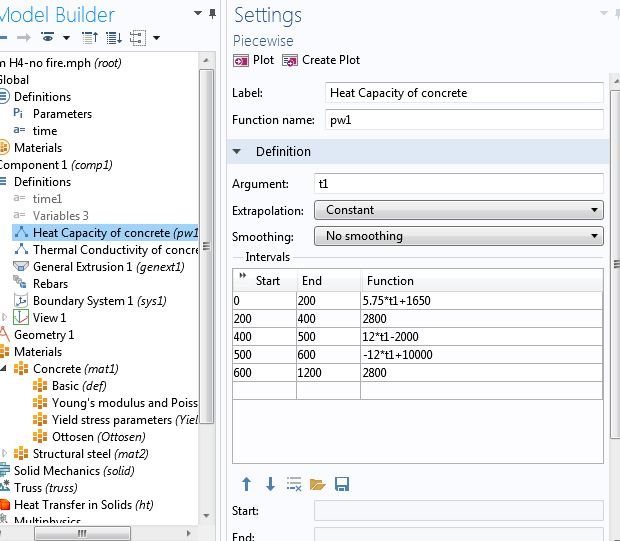
Task: Click the Show eye icon in Model Builder toolbar
Action: [x=48, y=38]
